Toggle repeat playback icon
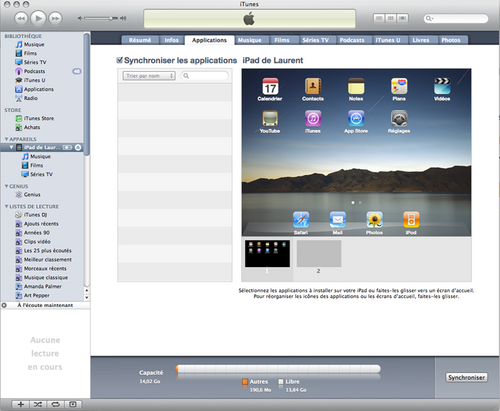 coord(55,404)
